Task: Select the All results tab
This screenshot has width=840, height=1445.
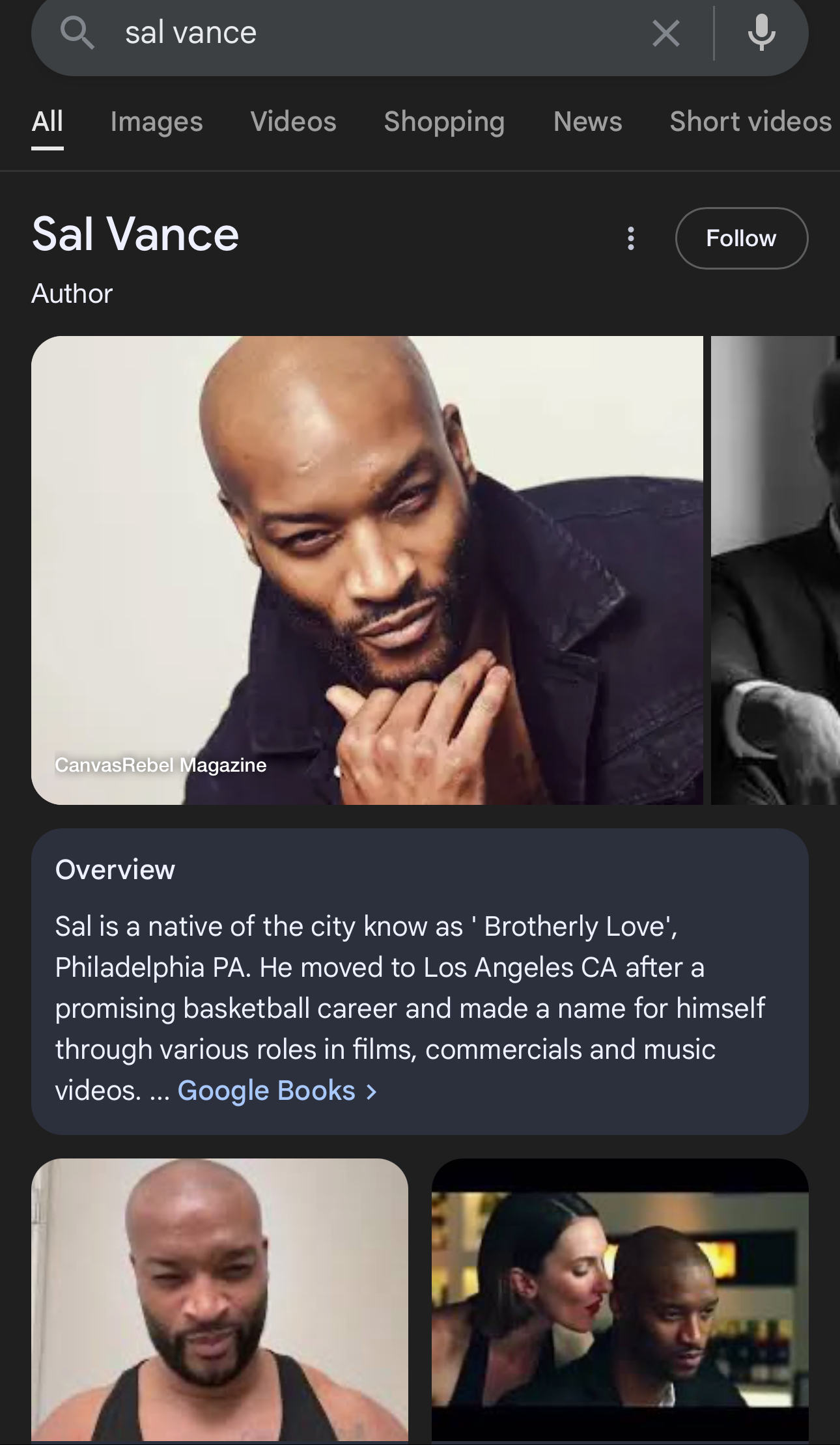Action: (x=48, y=122)
